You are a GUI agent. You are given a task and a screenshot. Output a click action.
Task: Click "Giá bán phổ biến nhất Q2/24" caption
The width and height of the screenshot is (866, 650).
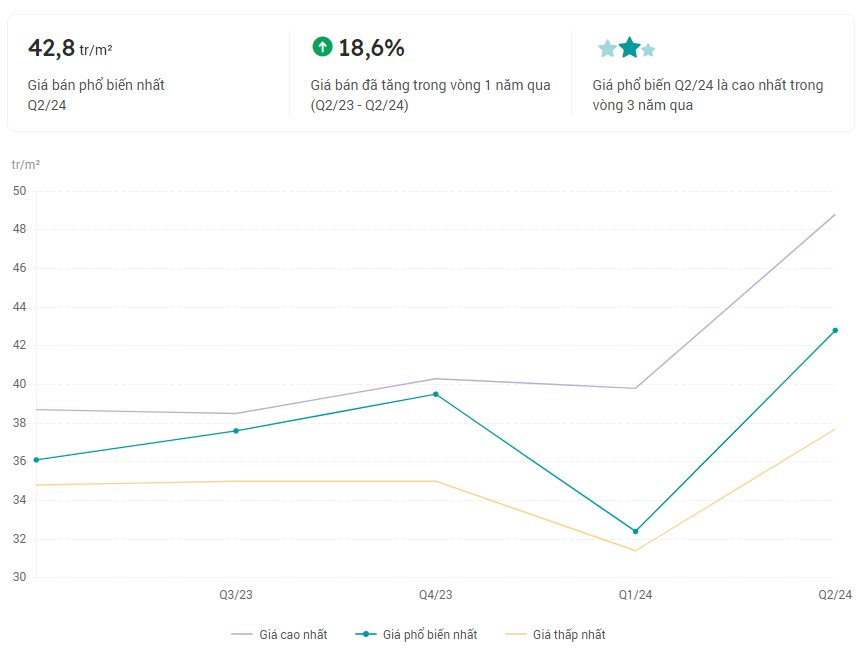tap(96, 95)
